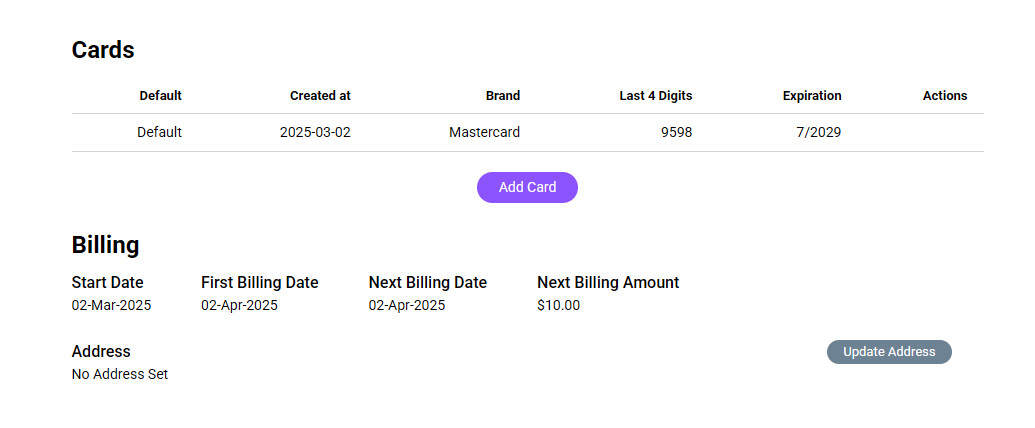Select the 2025-03-02 created date cell
This screenshot has height=428, width=1035.
[315, 132]
